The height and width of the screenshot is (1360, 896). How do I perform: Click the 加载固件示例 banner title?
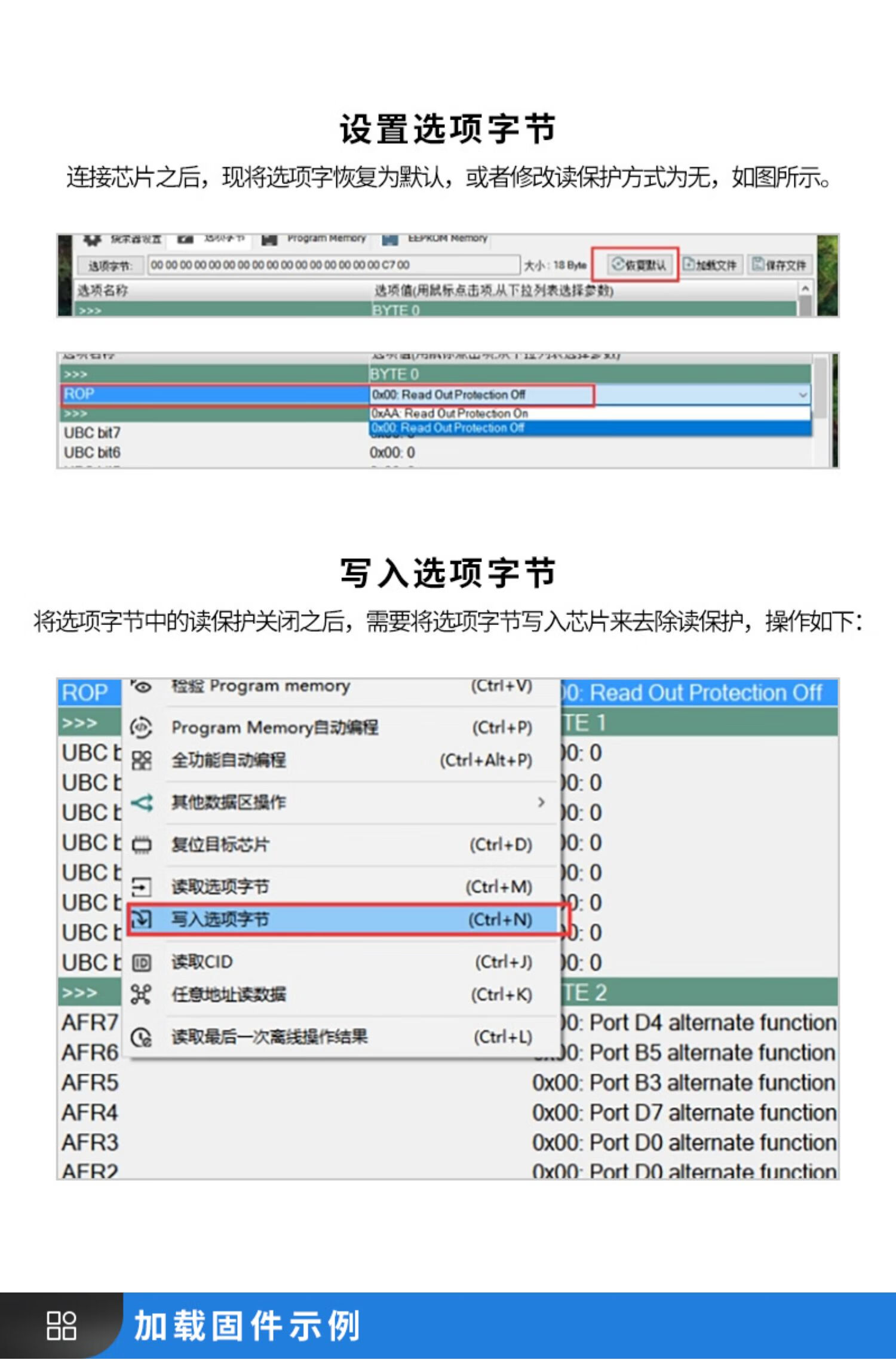click(x=247, y=1326)
